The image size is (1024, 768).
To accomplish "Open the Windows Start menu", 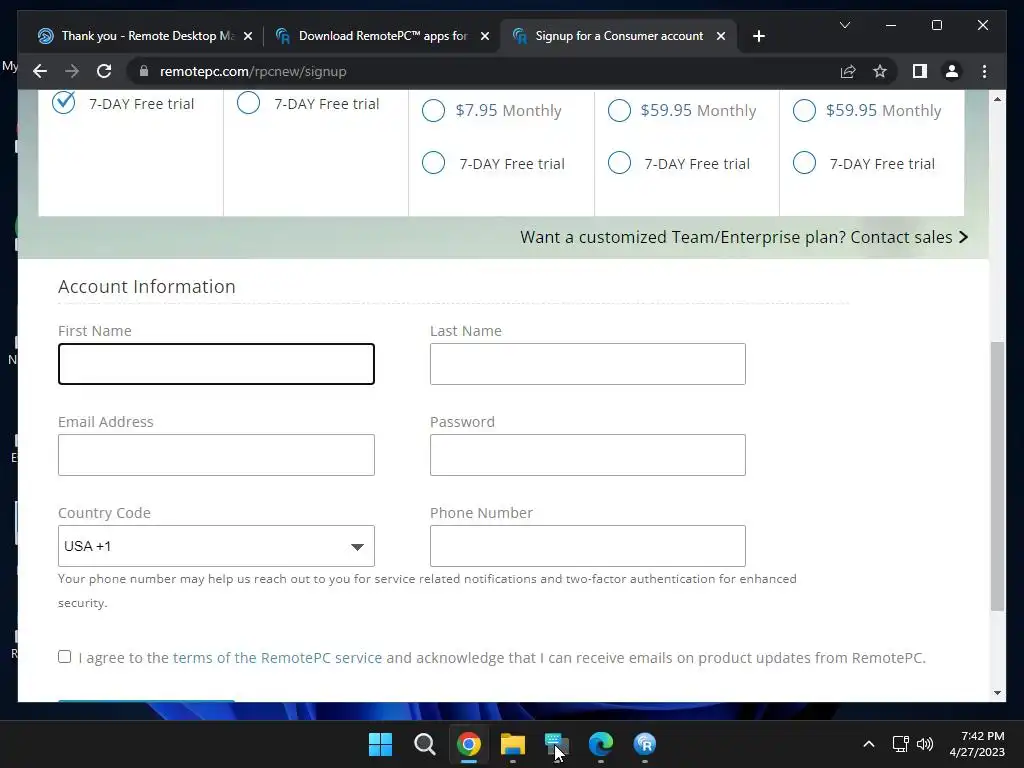I will point(380,744).
